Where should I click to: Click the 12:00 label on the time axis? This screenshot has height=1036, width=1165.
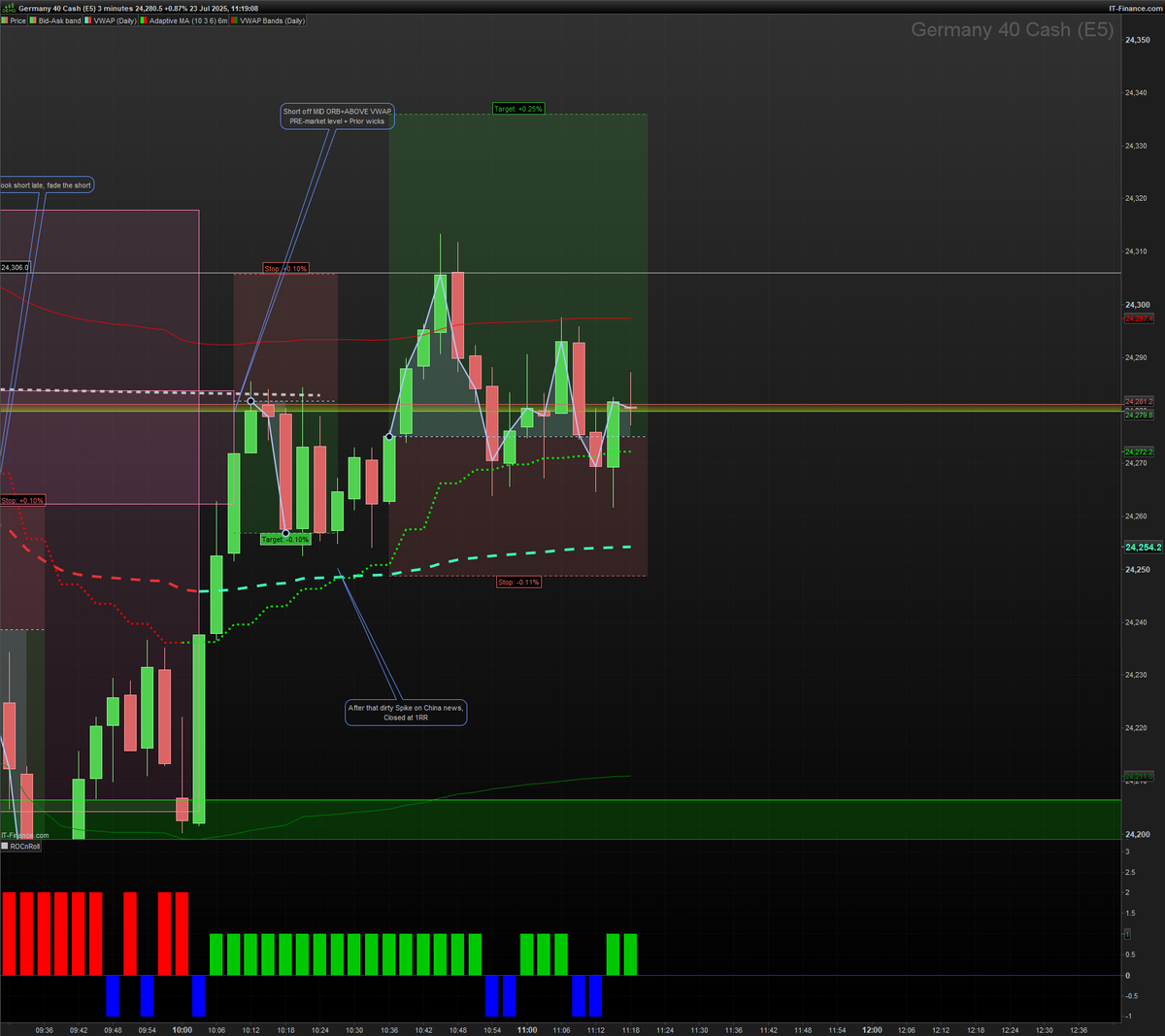873,1030
